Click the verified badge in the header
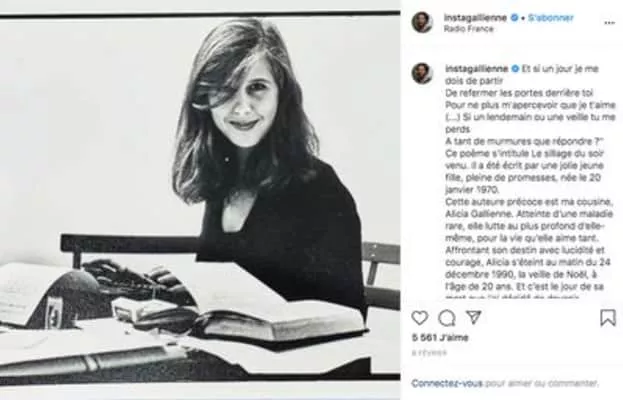This screenshot has height=400, width=623. [514, 17]
